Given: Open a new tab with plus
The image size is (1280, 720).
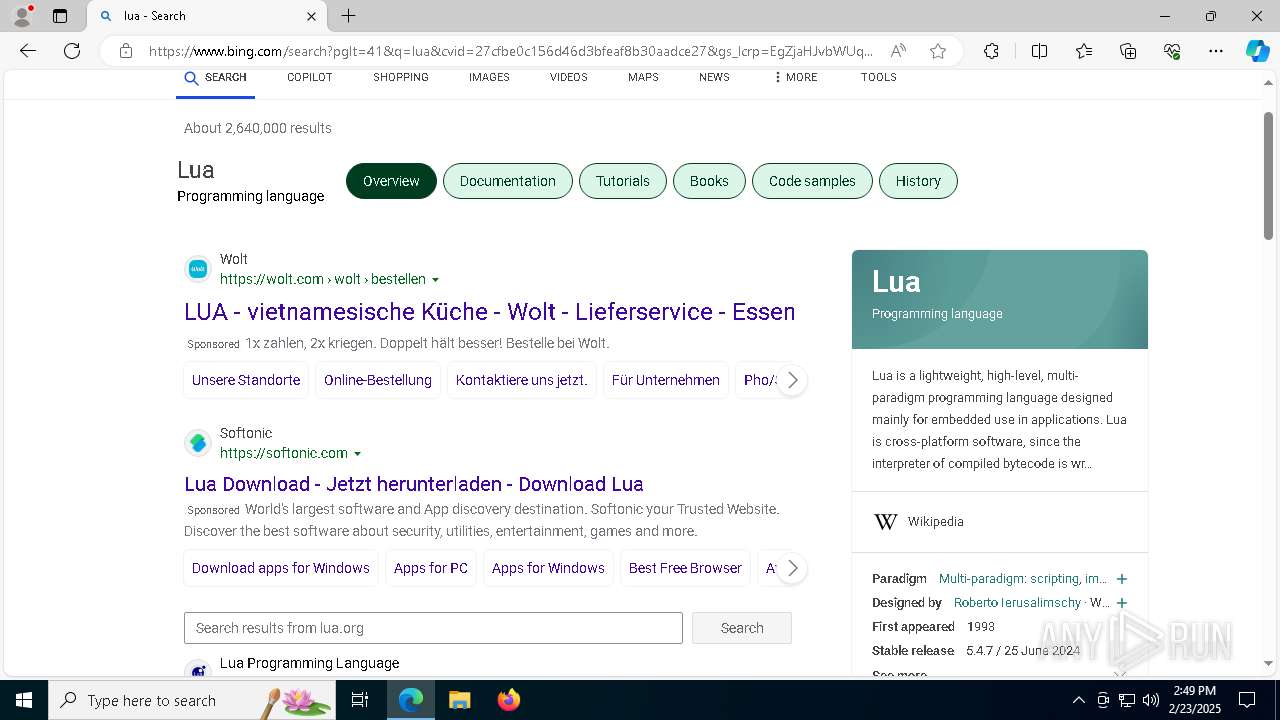Looking at the screenshot, I should (348, 16).
